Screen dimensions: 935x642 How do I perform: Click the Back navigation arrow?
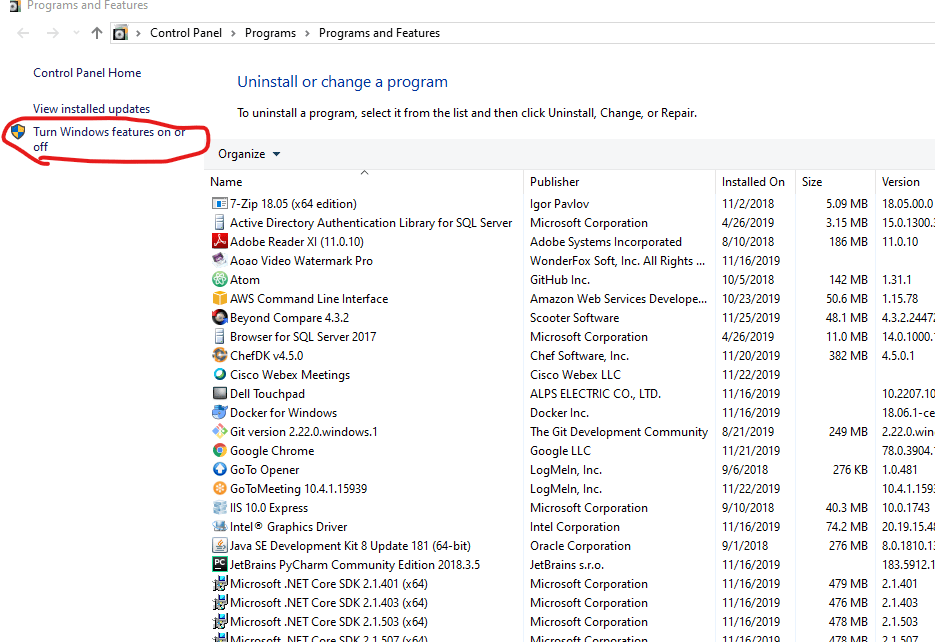point(23,33)
